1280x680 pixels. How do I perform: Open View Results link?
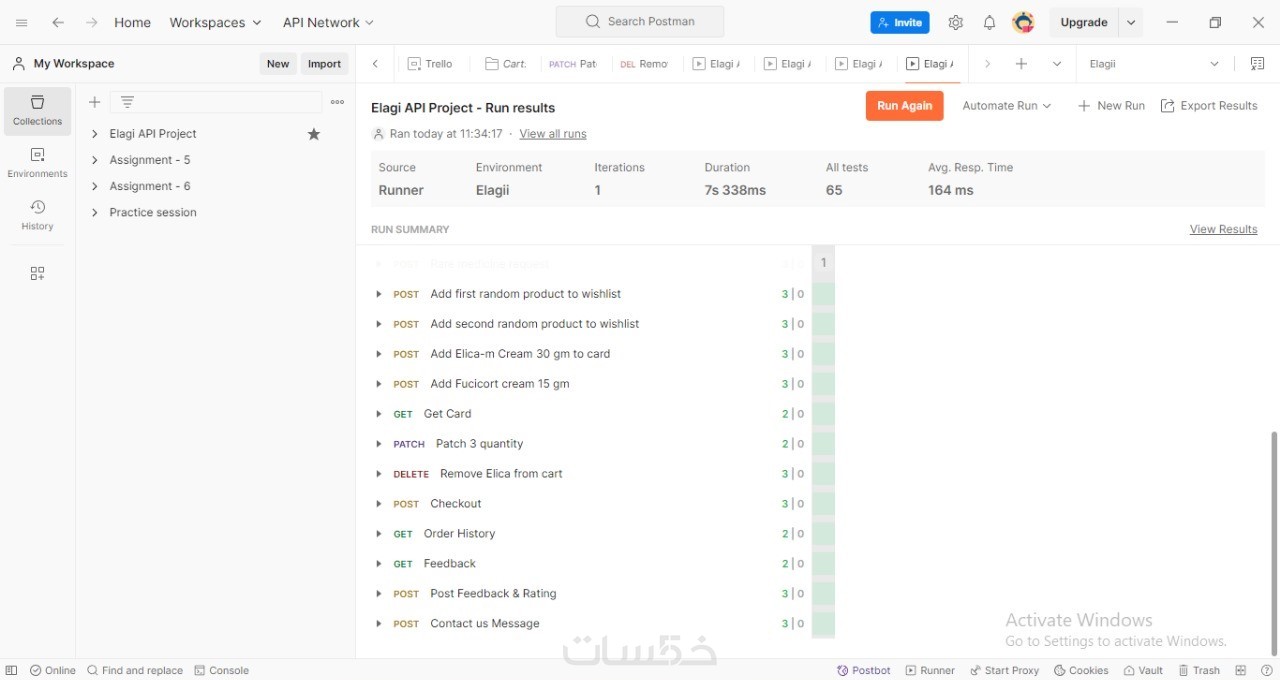[1224, 230]
